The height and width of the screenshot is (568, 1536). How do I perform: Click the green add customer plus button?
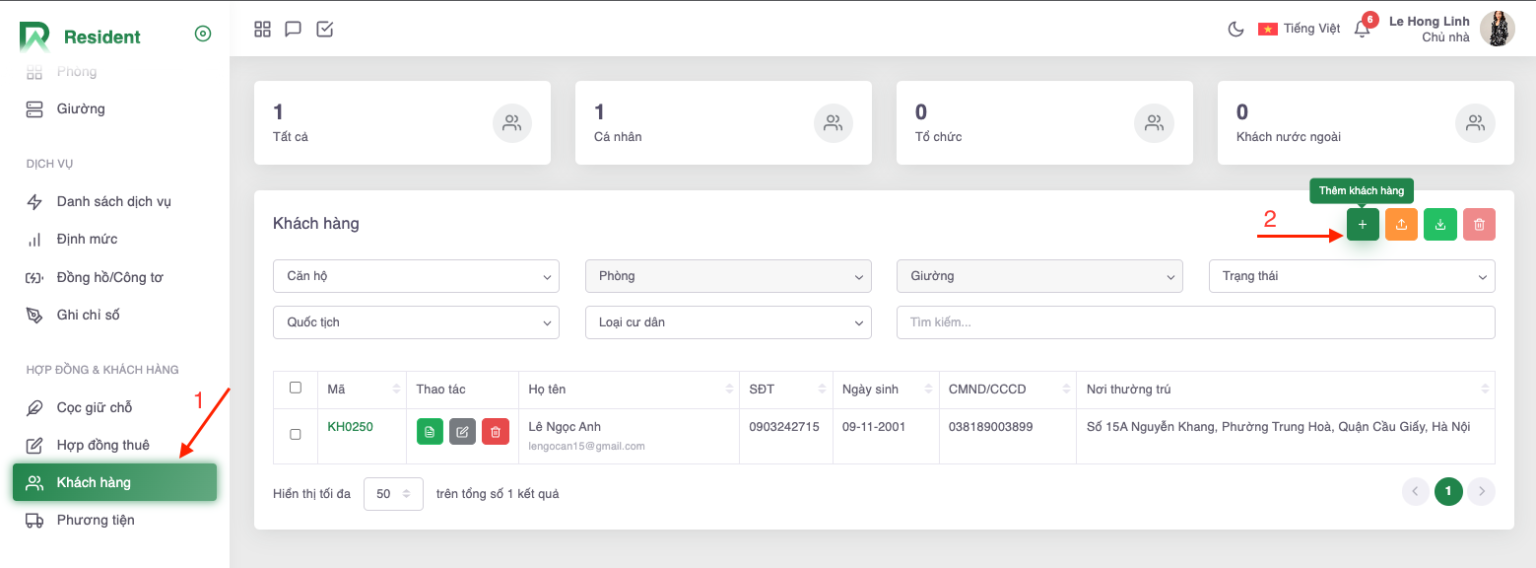[1362, 225]
